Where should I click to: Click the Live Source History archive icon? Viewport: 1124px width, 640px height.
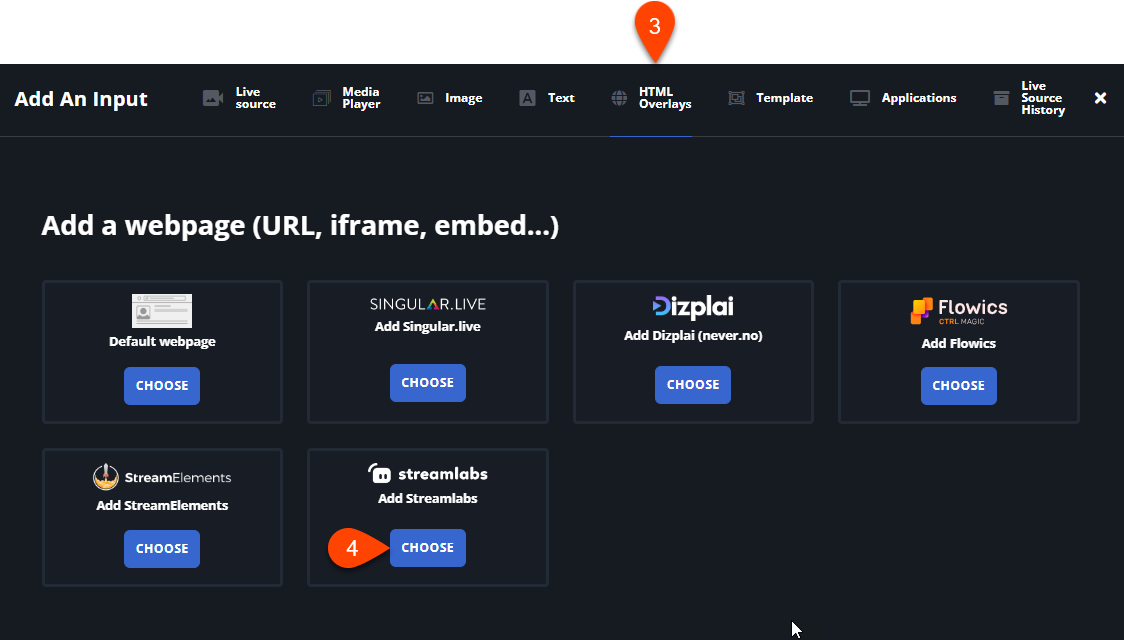tap(1001, 98)
